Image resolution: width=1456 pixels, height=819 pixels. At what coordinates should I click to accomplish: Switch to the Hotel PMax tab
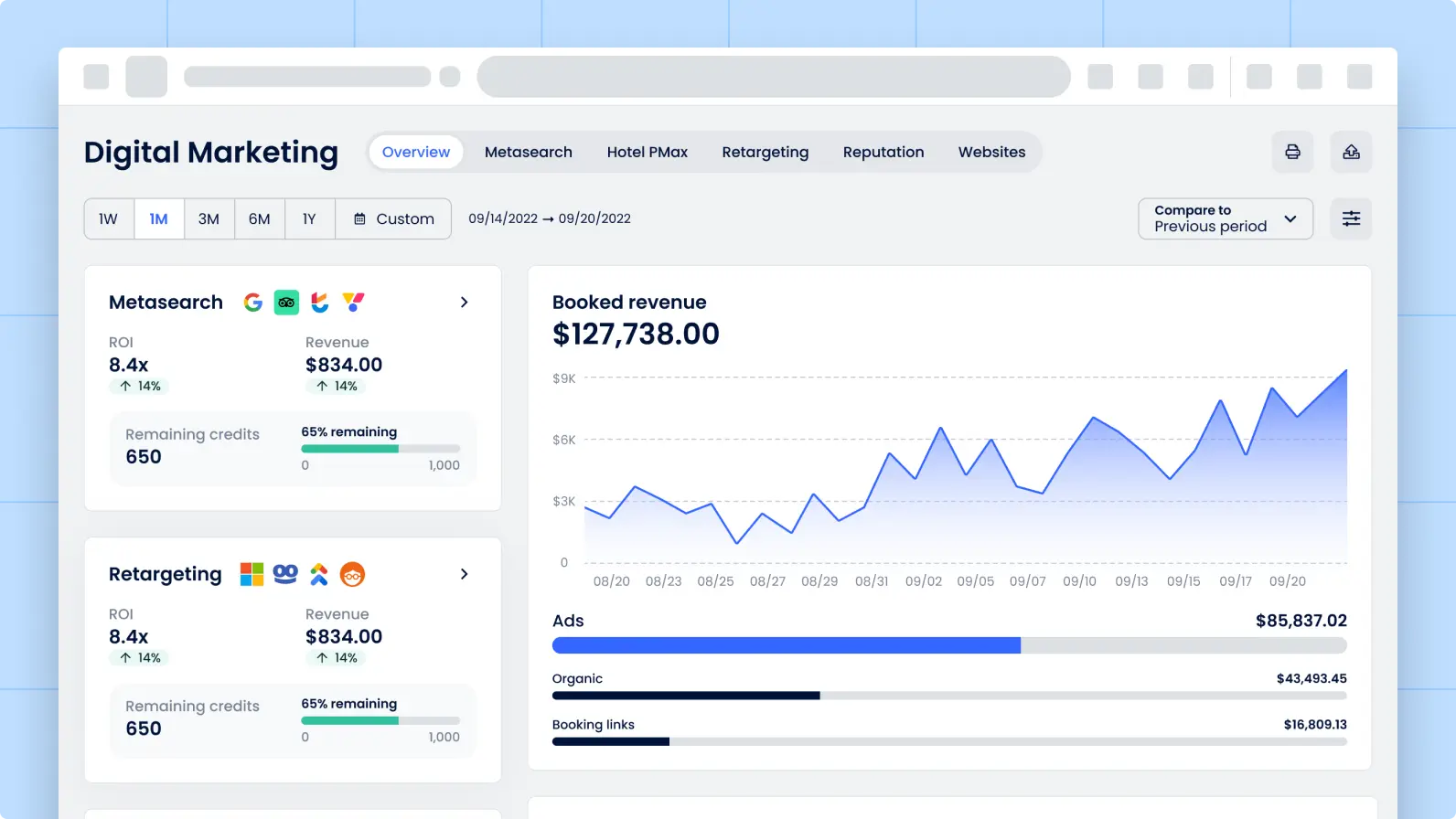tap(647, 152)
